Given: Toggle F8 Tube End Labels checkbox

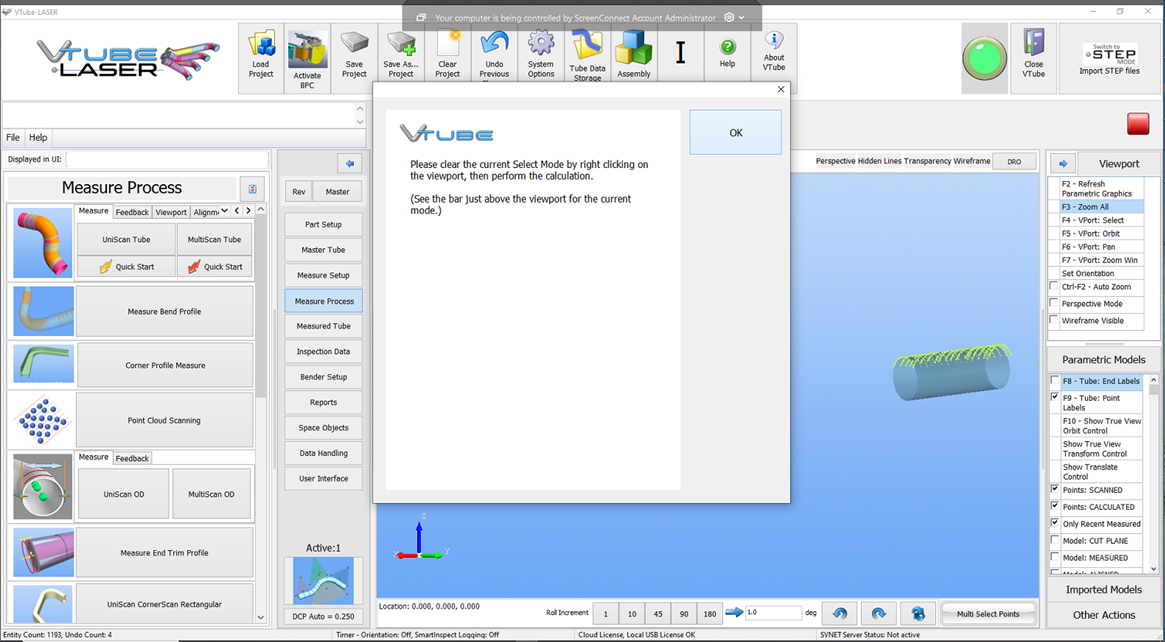Looking at the screenshot, I should 1054,380.
